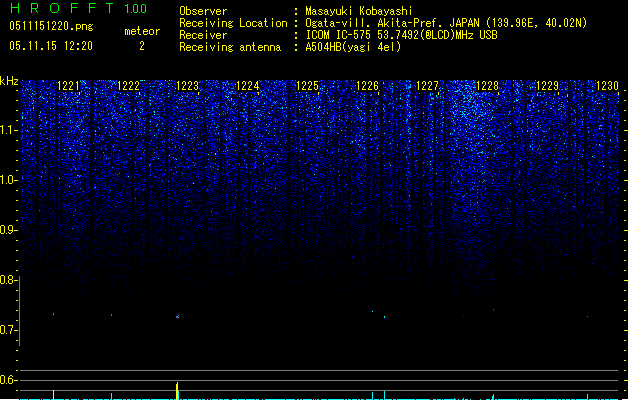Click the HROFFT 1.0.0 title text

pos(79,8)
